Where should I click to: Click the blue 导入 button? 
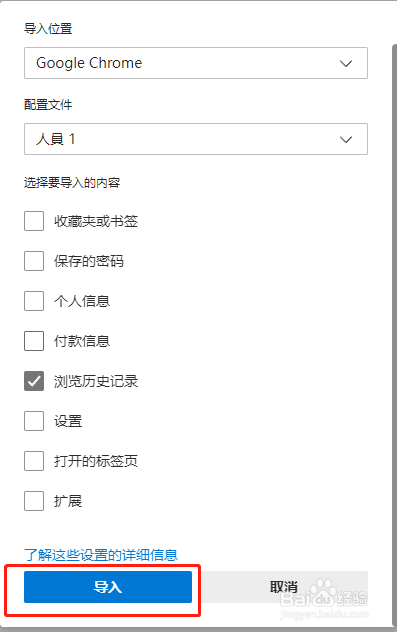point(108,587)
